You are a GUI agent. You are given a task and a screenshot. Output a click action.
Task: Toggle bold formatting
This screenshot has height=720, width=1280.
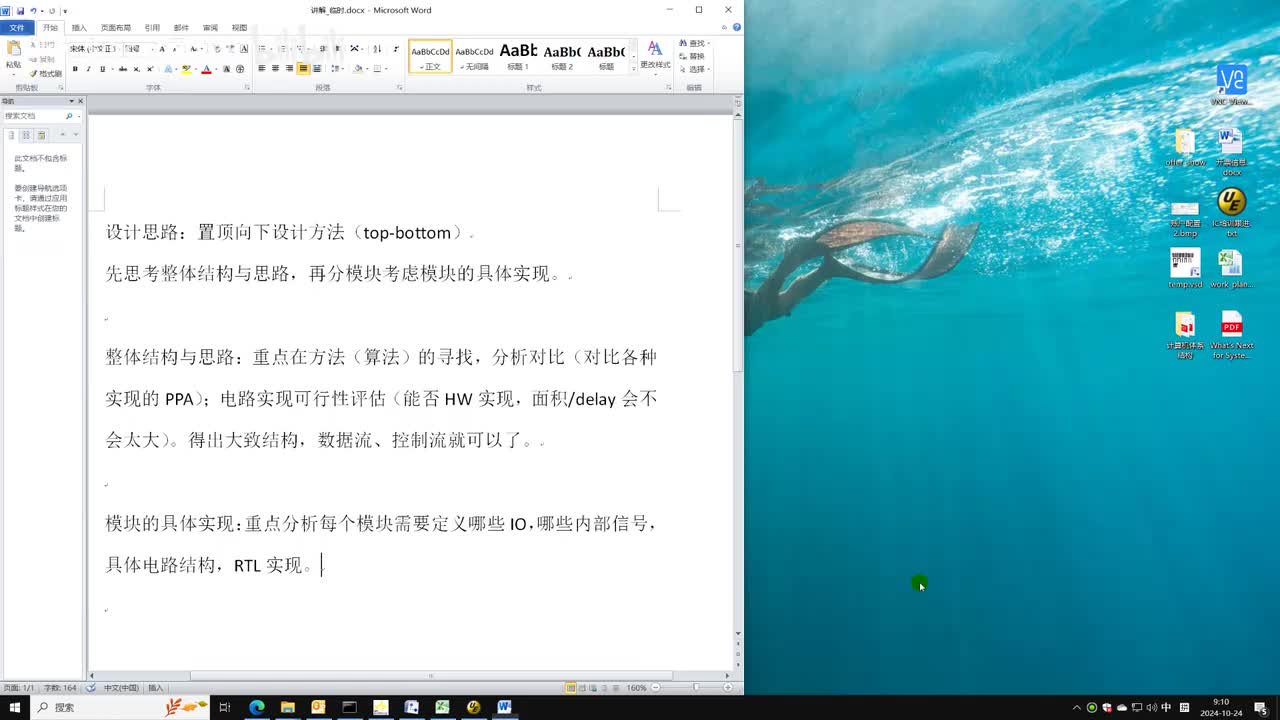[75, 69]
